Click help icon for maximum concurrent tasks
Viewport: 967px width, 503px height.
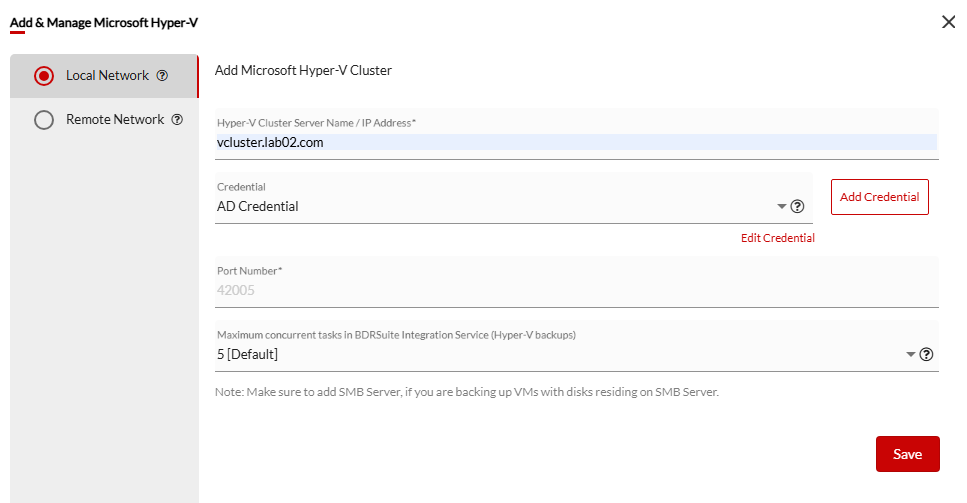[x=926, y=354]
